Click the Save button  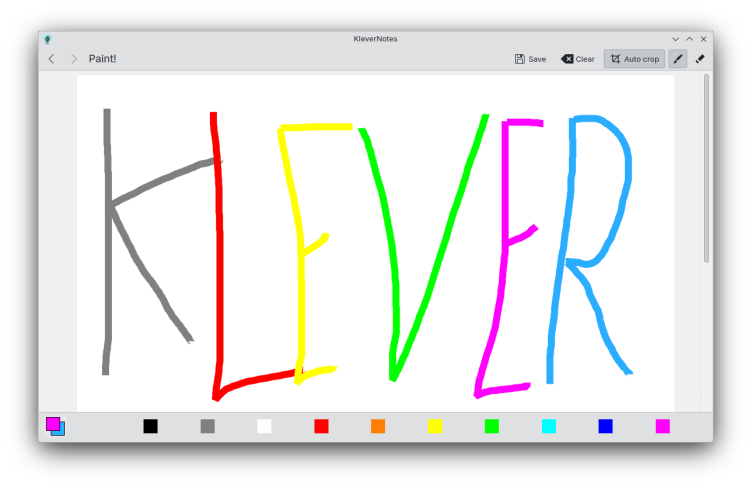[x=530, y=59]
